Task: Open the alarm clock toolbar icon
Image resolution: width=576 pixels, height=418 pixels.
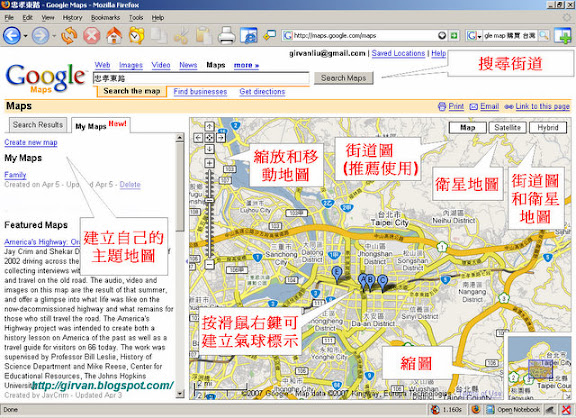Action: (136, 36)
